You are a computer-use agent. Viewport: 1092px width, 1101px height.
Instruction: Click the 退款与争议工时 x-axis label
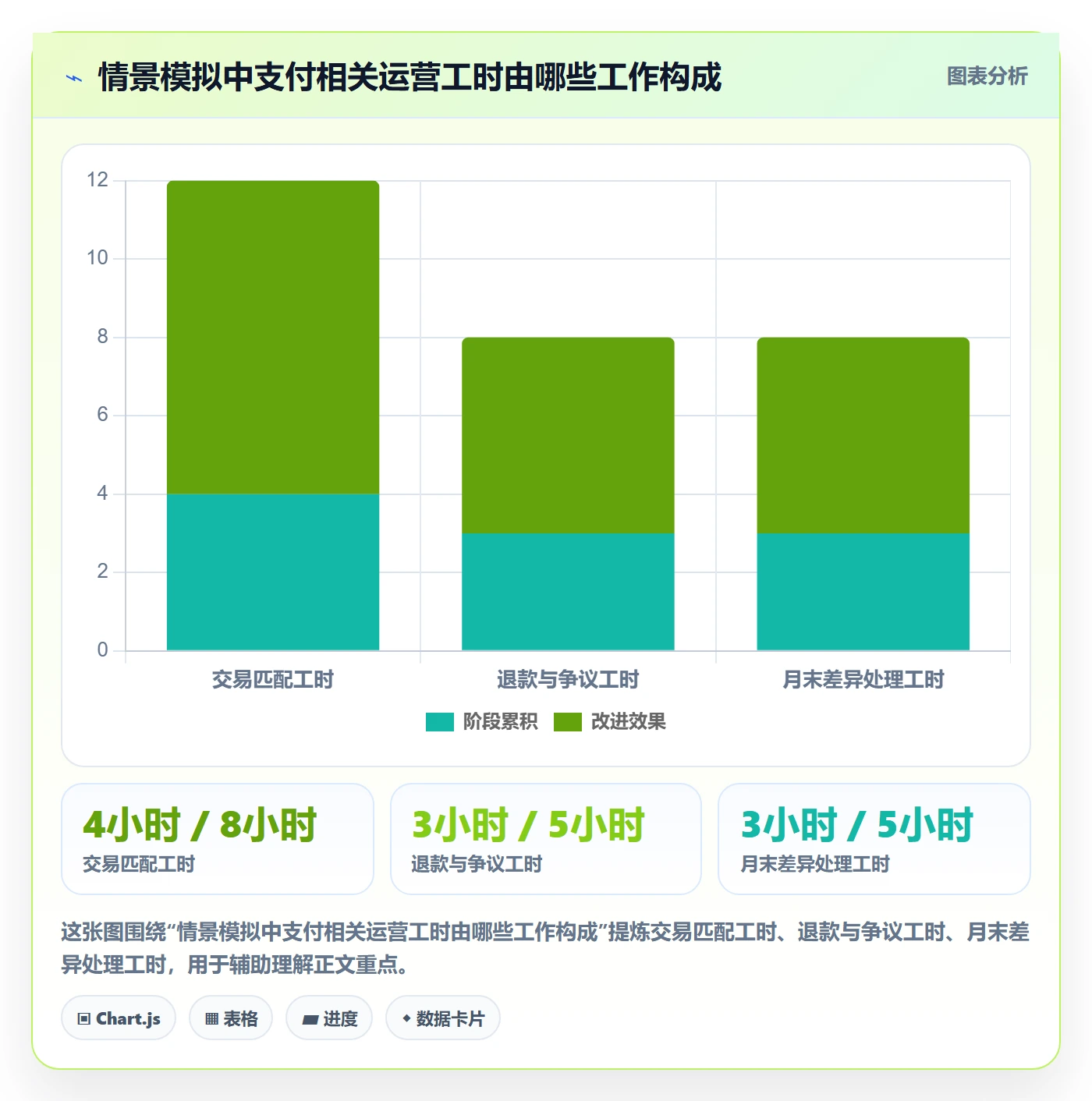[568, 680]
